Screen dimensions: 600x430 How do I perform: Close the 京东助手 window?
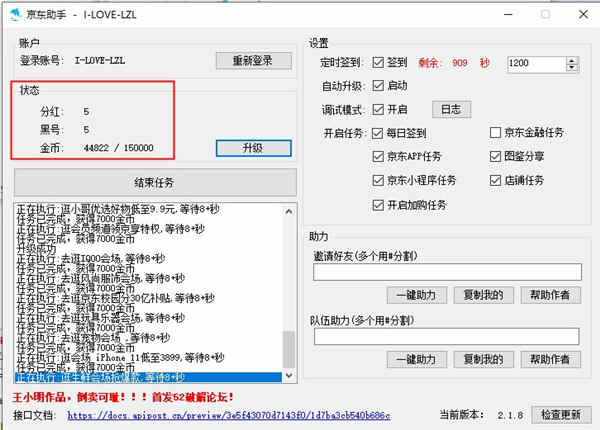[584, 15]
